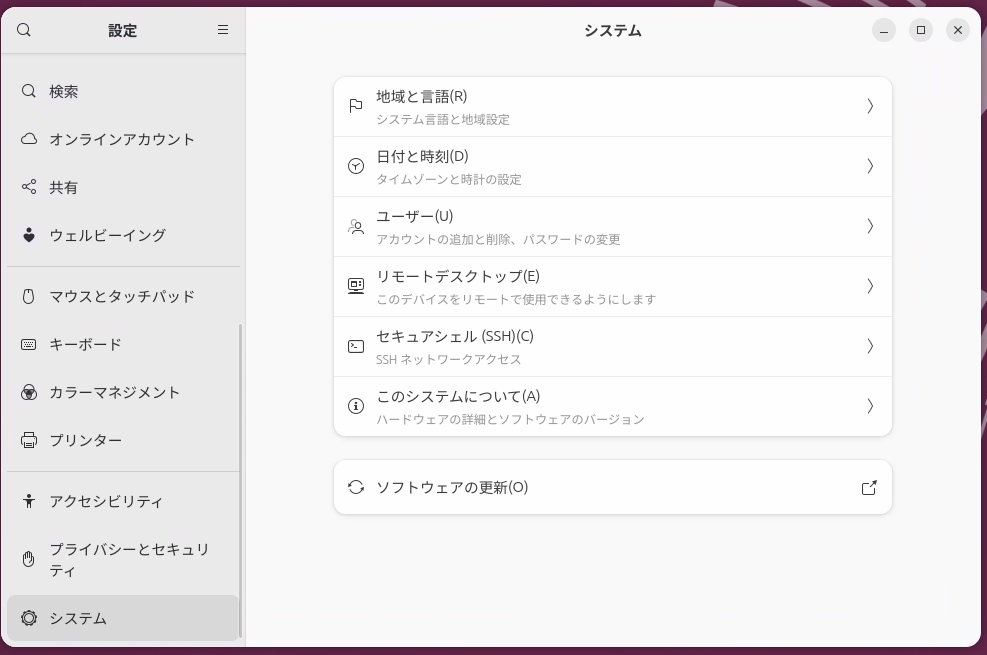This screenshot has height=655, width=987.
Task: Open ウェルビーイング settings panel
Action: 123,235
